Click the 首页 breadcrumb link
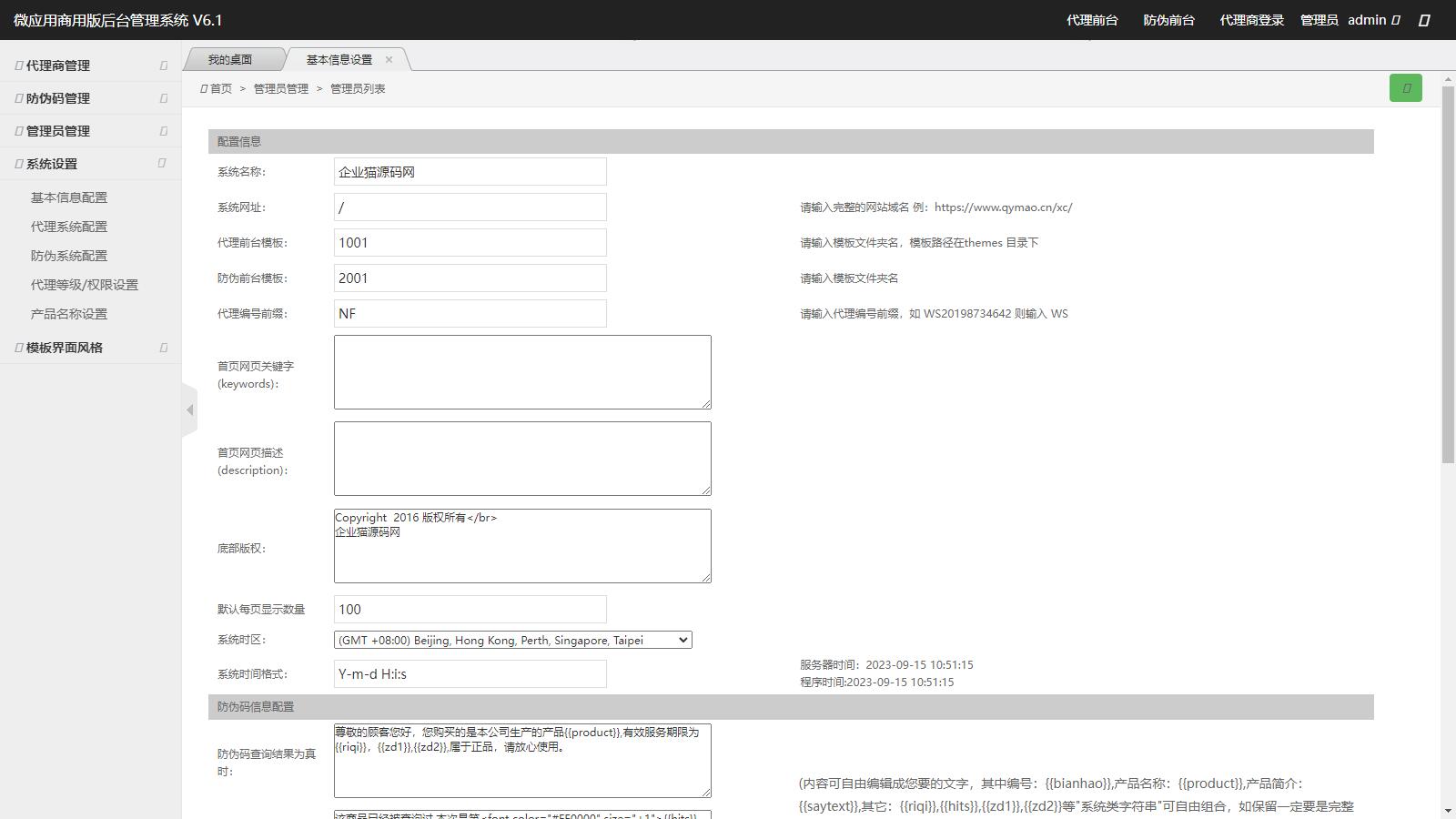This screenshot has height=819, width=1456. (x=220, y=89)
